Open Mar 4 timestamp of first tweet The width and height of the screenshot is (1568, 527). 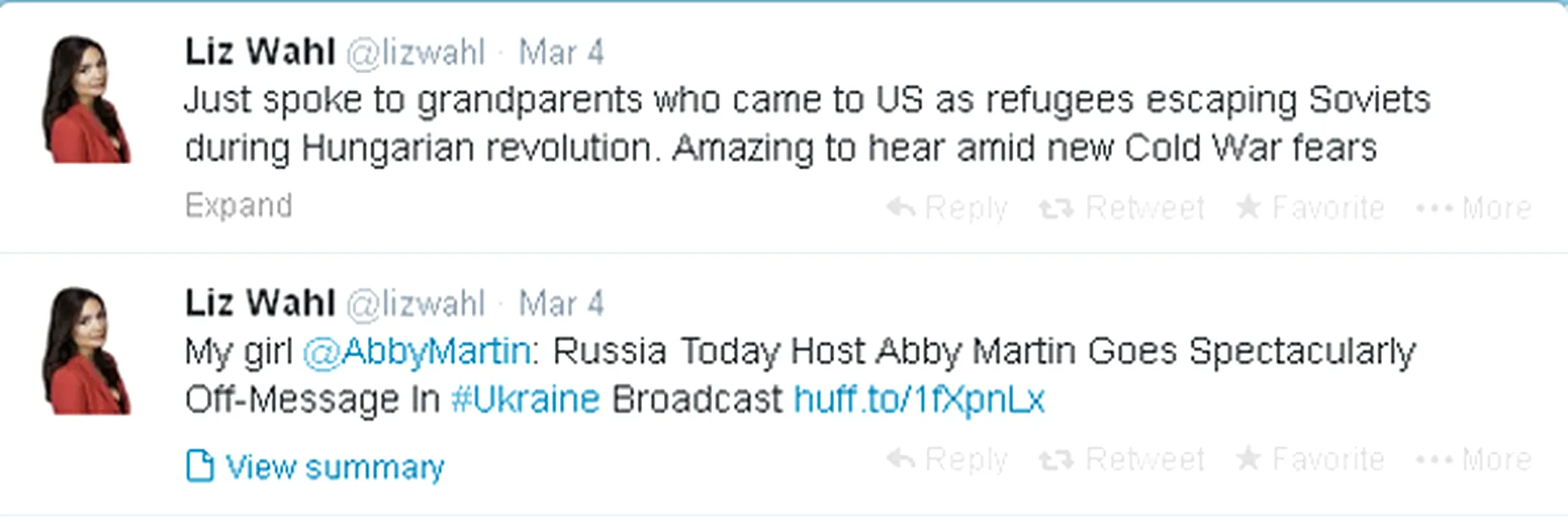(561, 53)
